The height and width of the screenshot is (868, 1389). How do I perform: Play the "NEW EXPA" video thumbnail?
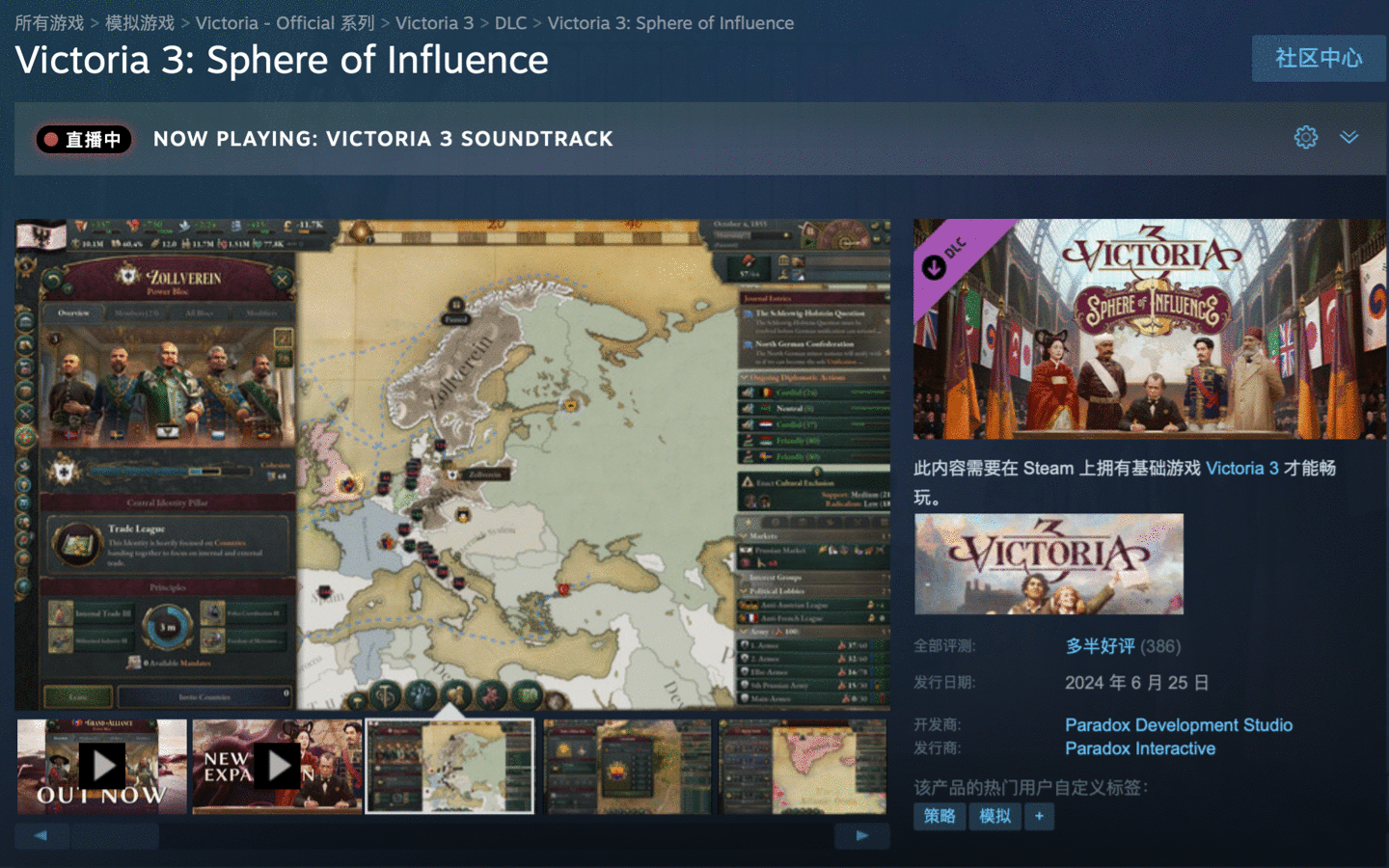click(277, 766)
